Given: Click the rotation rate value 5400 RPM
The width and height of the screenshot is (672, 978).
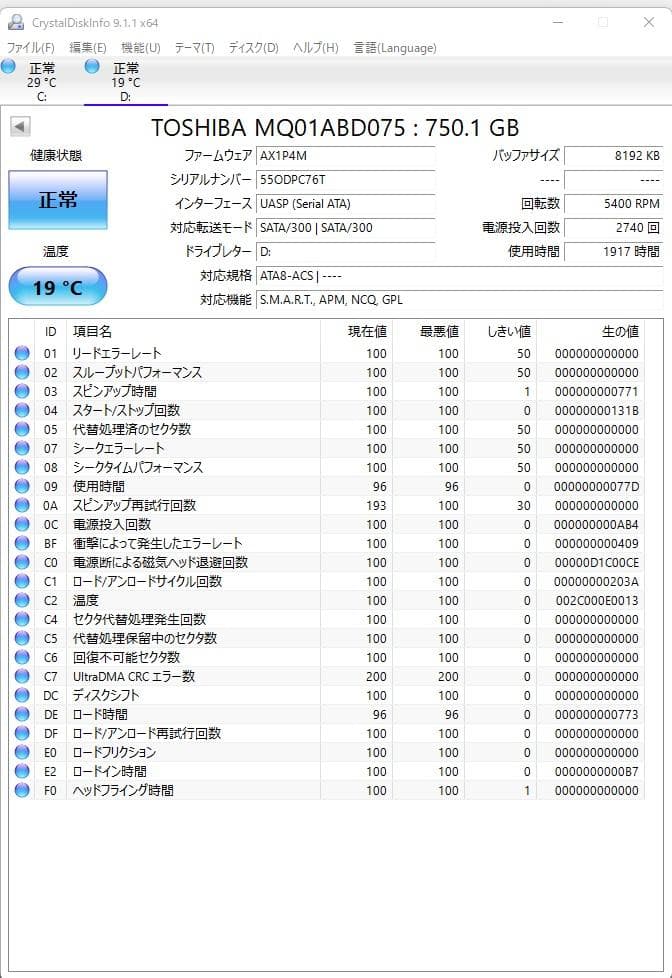Looking at the screenshot, I should (x=613, y=204).
